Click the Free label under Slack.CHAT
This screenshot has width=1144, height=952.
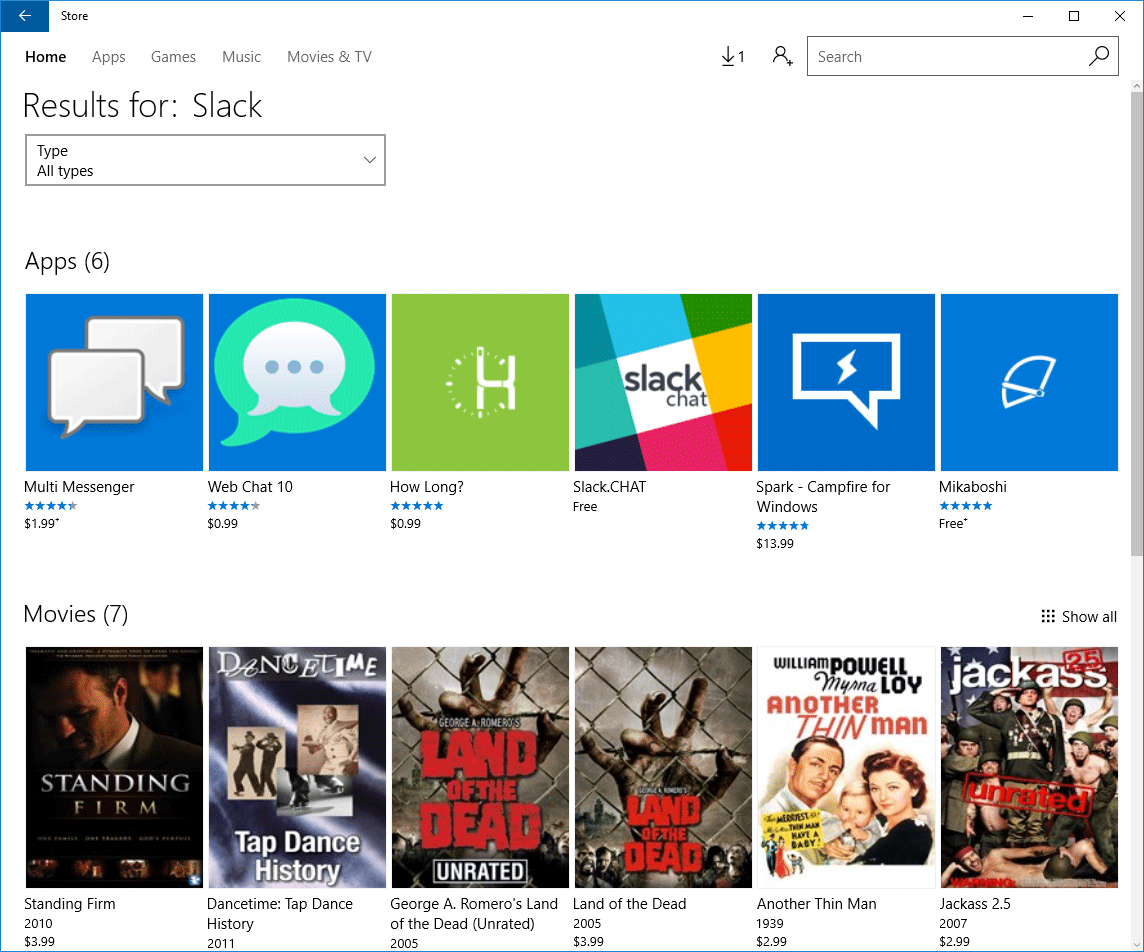tap(585, 506)
